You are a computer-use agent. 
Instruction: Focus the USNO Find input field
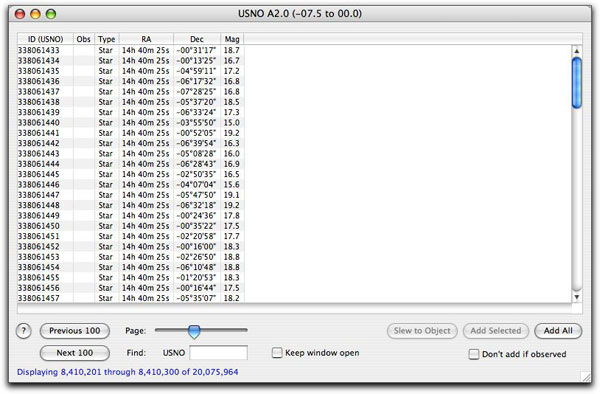218,353
